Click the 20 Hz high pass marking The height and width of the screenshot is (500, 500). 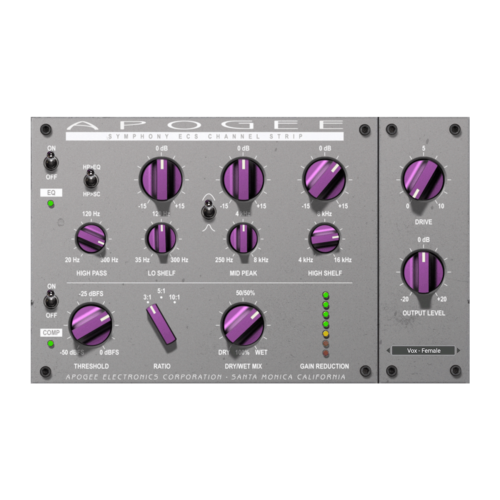click(x=72, y=260)
